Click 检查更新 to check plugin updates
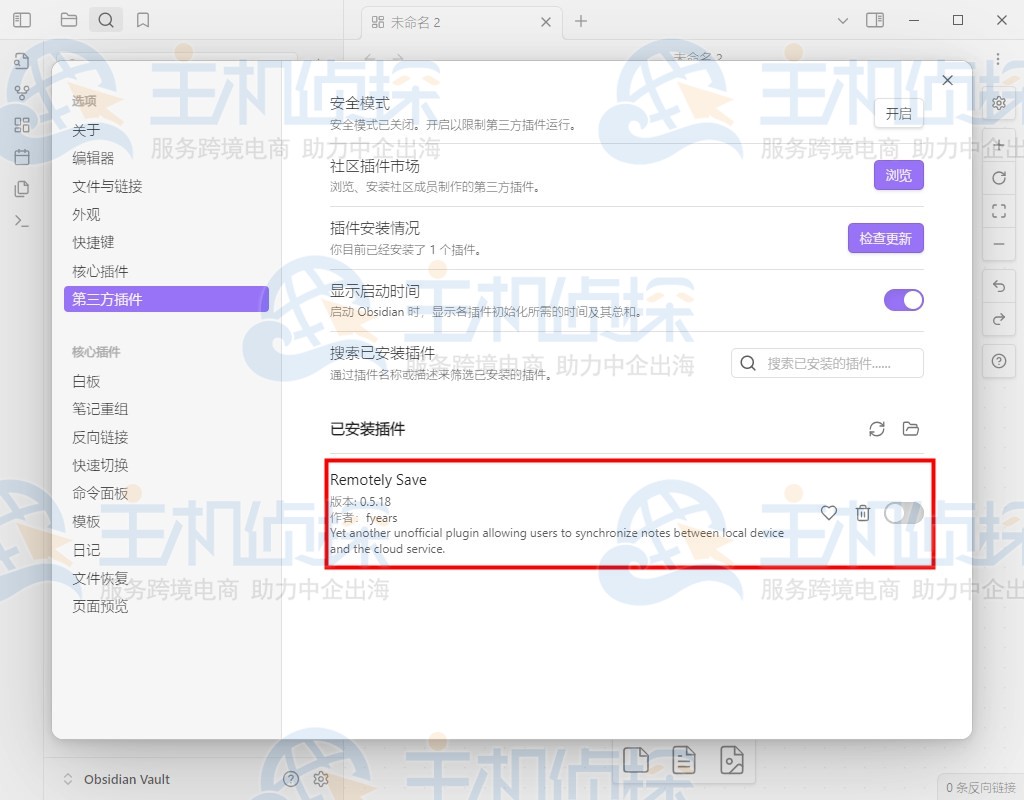 [x=885, y=238]
